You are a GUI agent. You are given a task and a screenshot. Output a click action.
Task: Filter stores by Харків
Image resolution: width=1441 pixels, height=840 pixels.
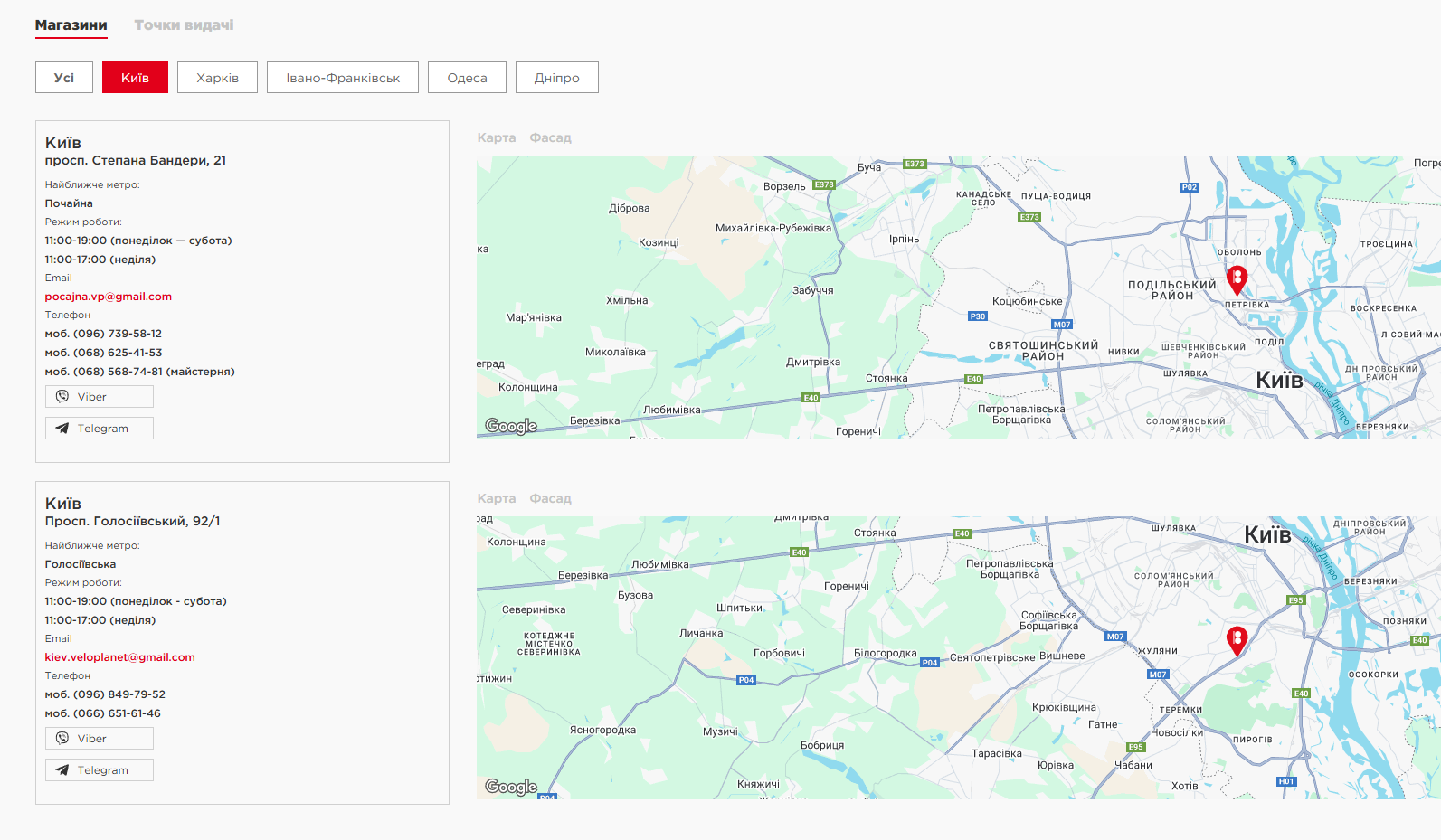217,78
